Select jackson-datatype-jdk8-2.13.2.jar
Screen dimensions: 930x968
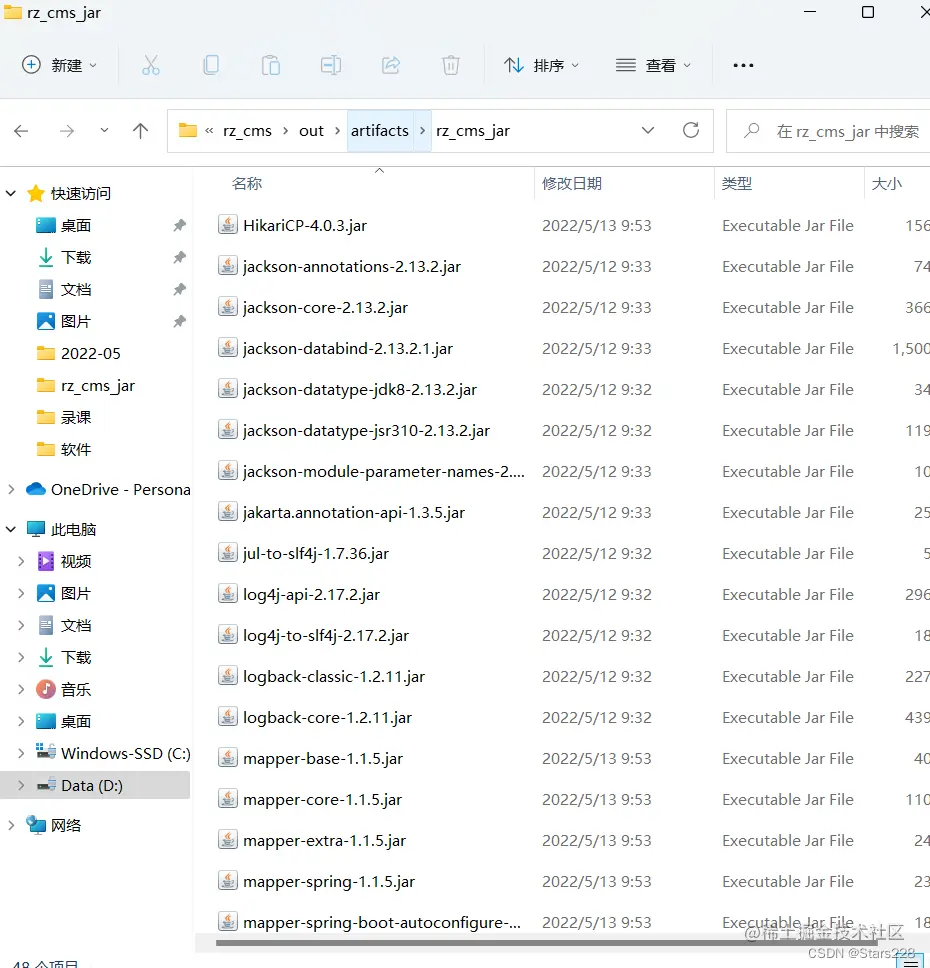point(360,390)
